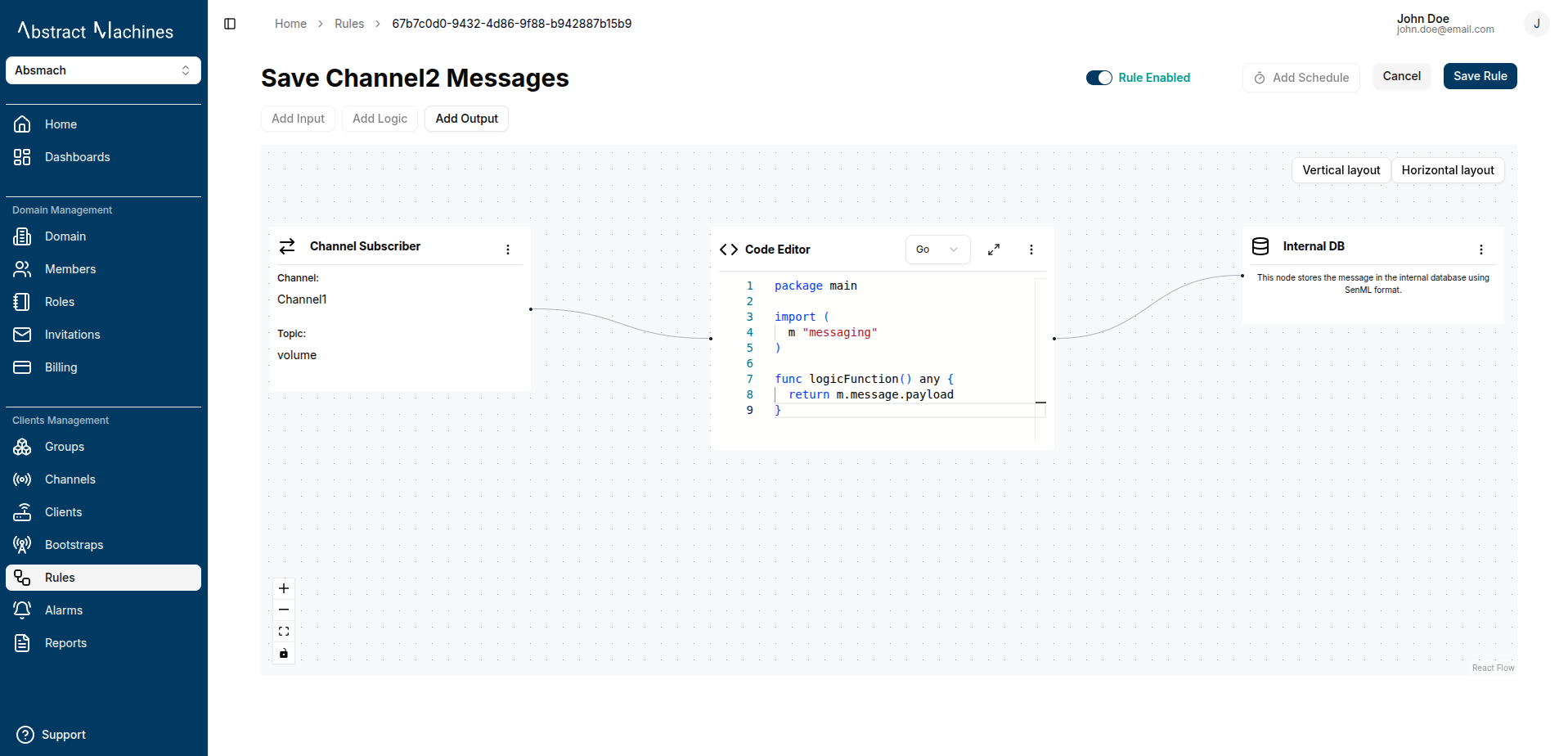Open Members in the sidebar
1568x756 pixels.
[103, 269]
